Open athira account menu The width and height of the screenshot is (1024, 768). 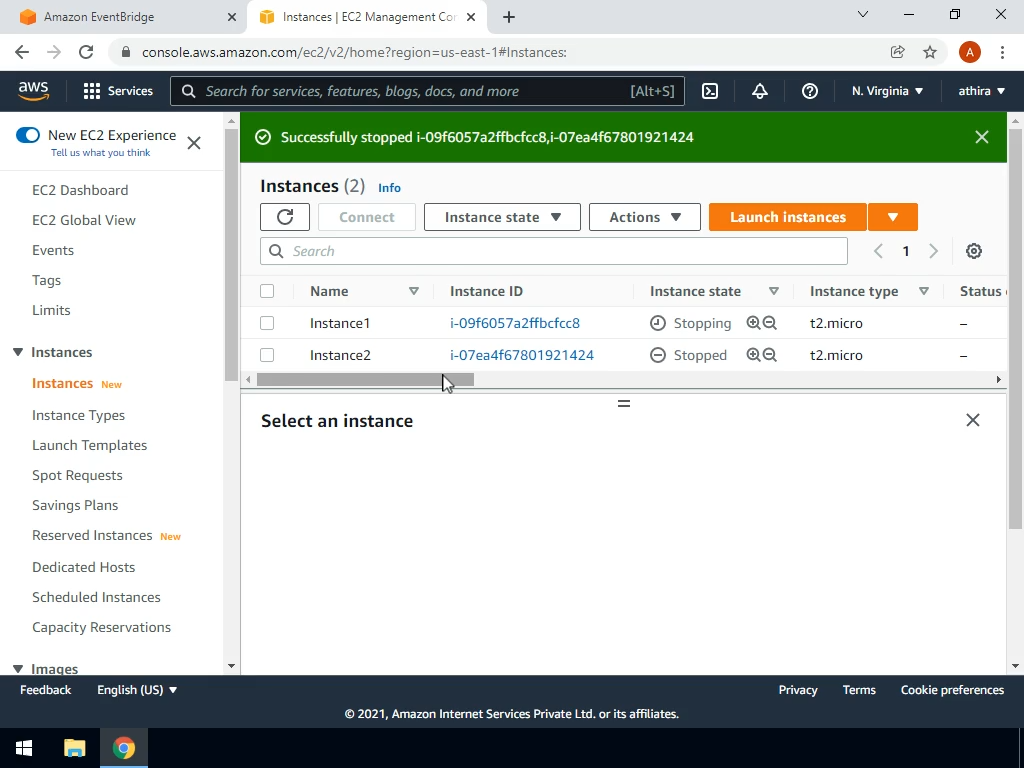click(x=982, y=91)
